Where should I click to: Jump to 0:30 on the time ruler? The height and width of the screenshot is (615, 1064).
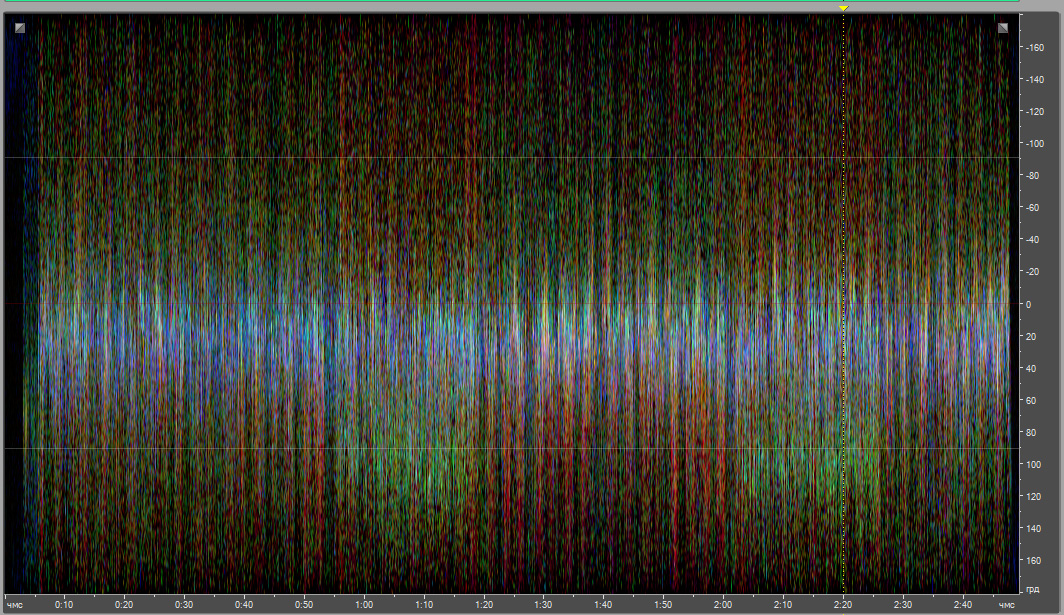[x=184, y=605]
